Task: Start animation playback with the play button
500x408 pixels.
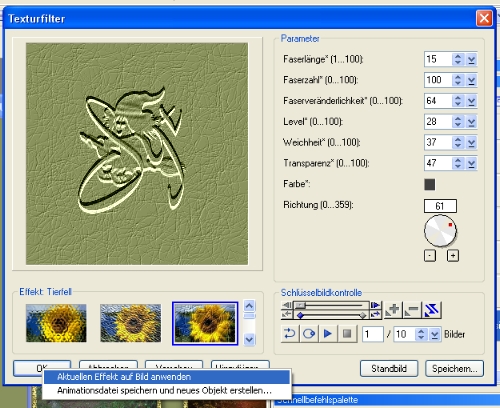Action: click(328, 334)
